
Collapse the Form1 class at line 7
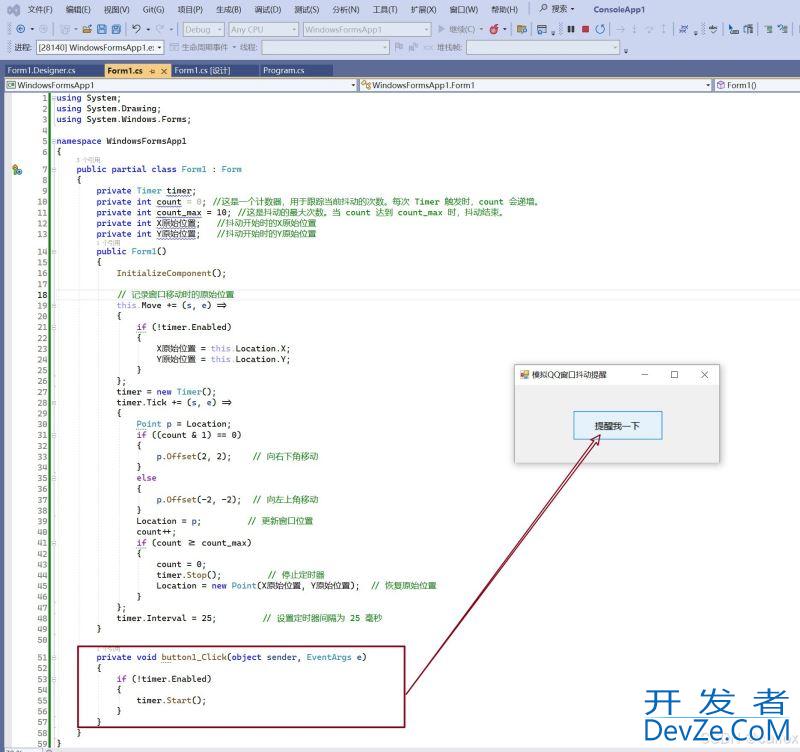pos(53,169)
